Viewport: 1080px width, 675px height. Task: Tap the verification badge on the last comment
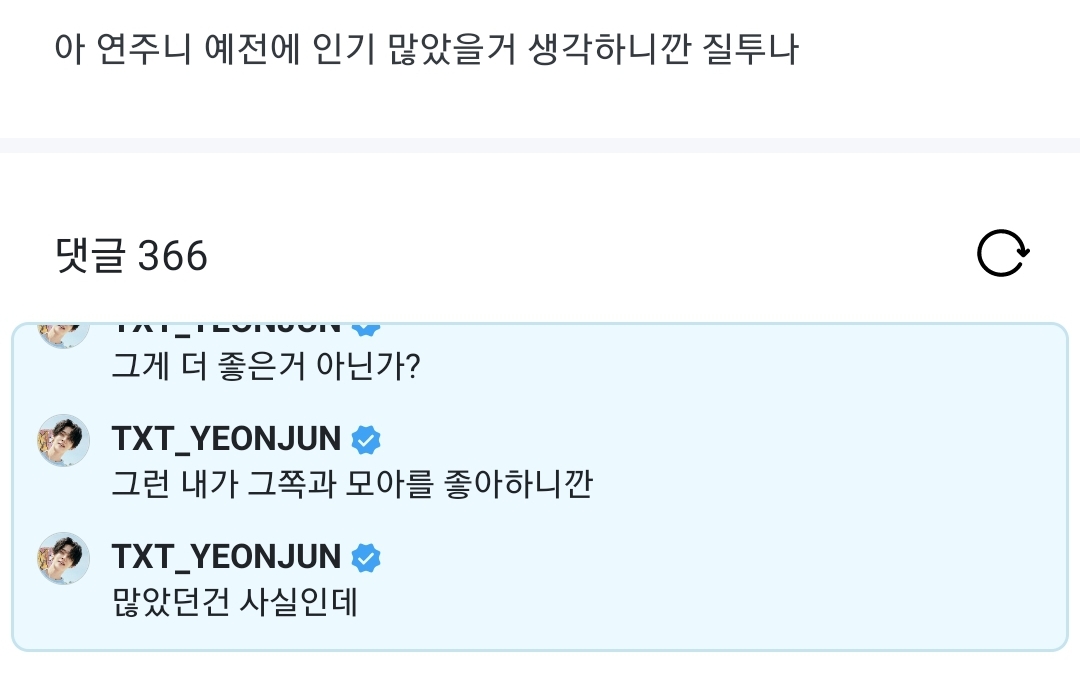pos(367,557)
